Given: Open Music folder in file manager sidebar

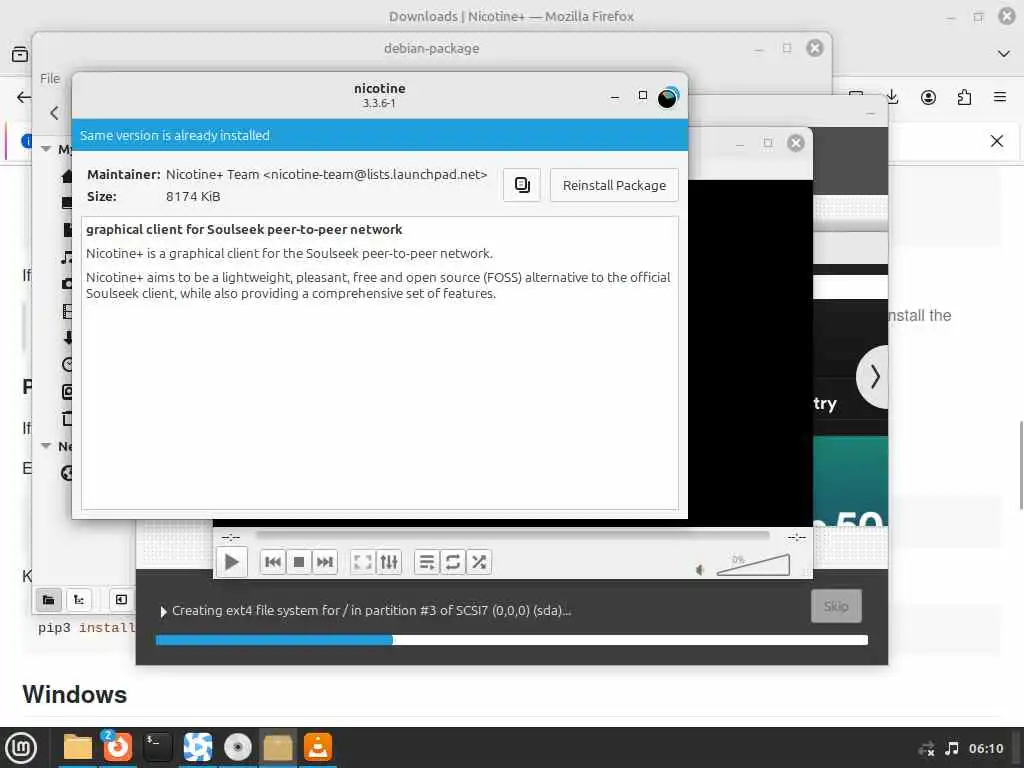Looking at the screenshot, I should (x=67, y=257).
